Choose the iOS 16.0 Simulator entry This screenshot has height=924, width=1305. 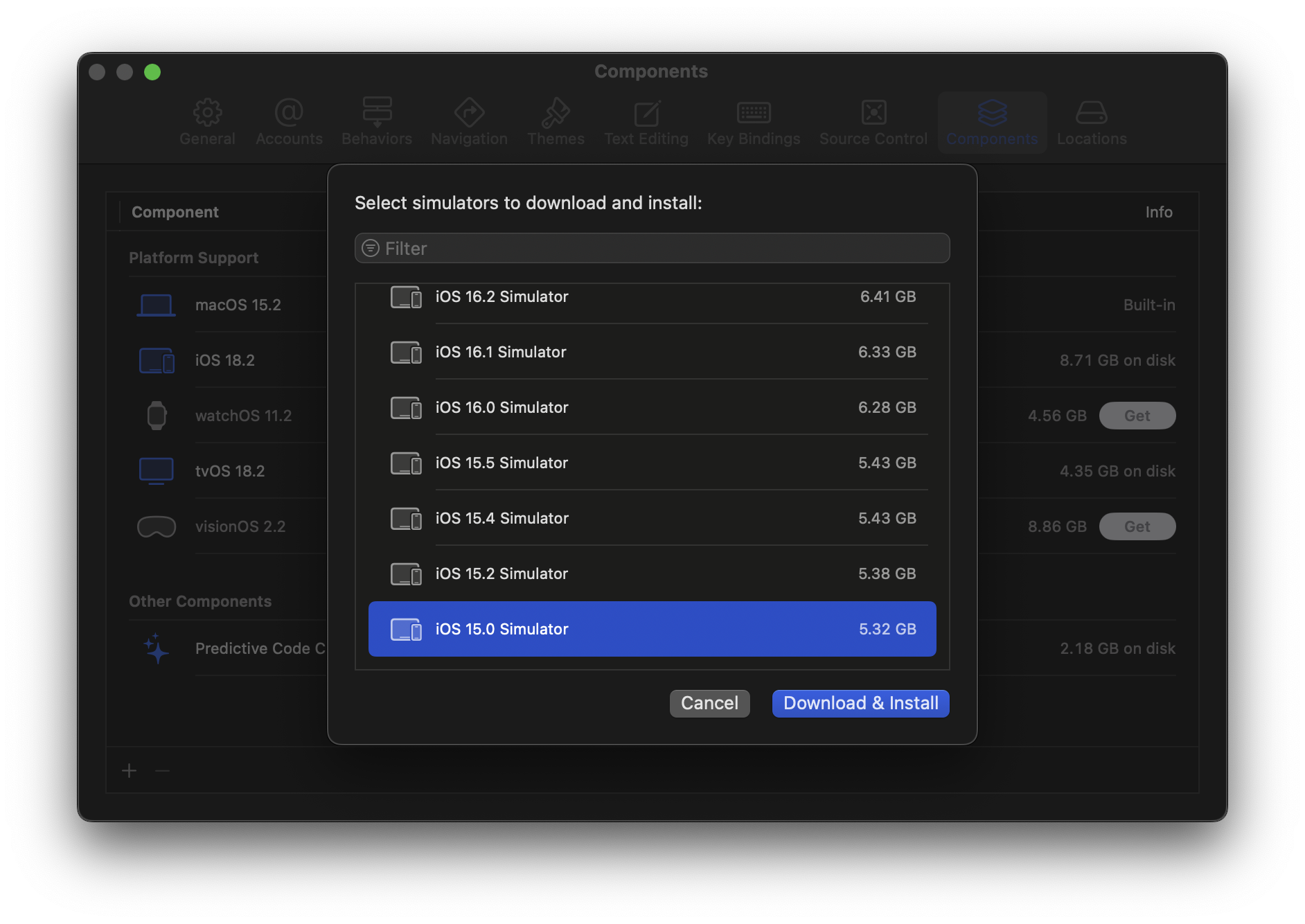[651, 407]
